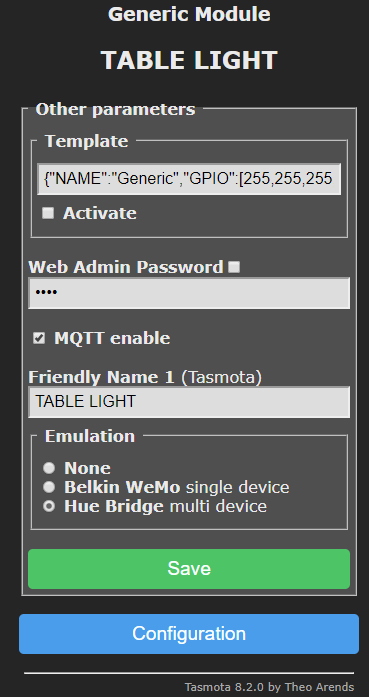This screenshot has width=369, height=697.
Task: Click the MQTT enable label text
Action: pyautogui.click(x=112, y=338)
